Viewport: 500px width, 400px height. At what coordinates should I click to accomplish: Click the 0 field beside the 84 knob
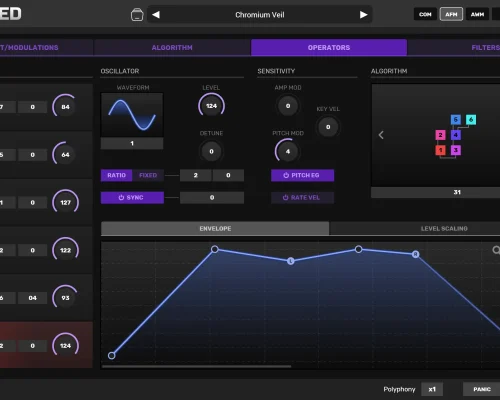pyautogui.click(x=32, y=107)
